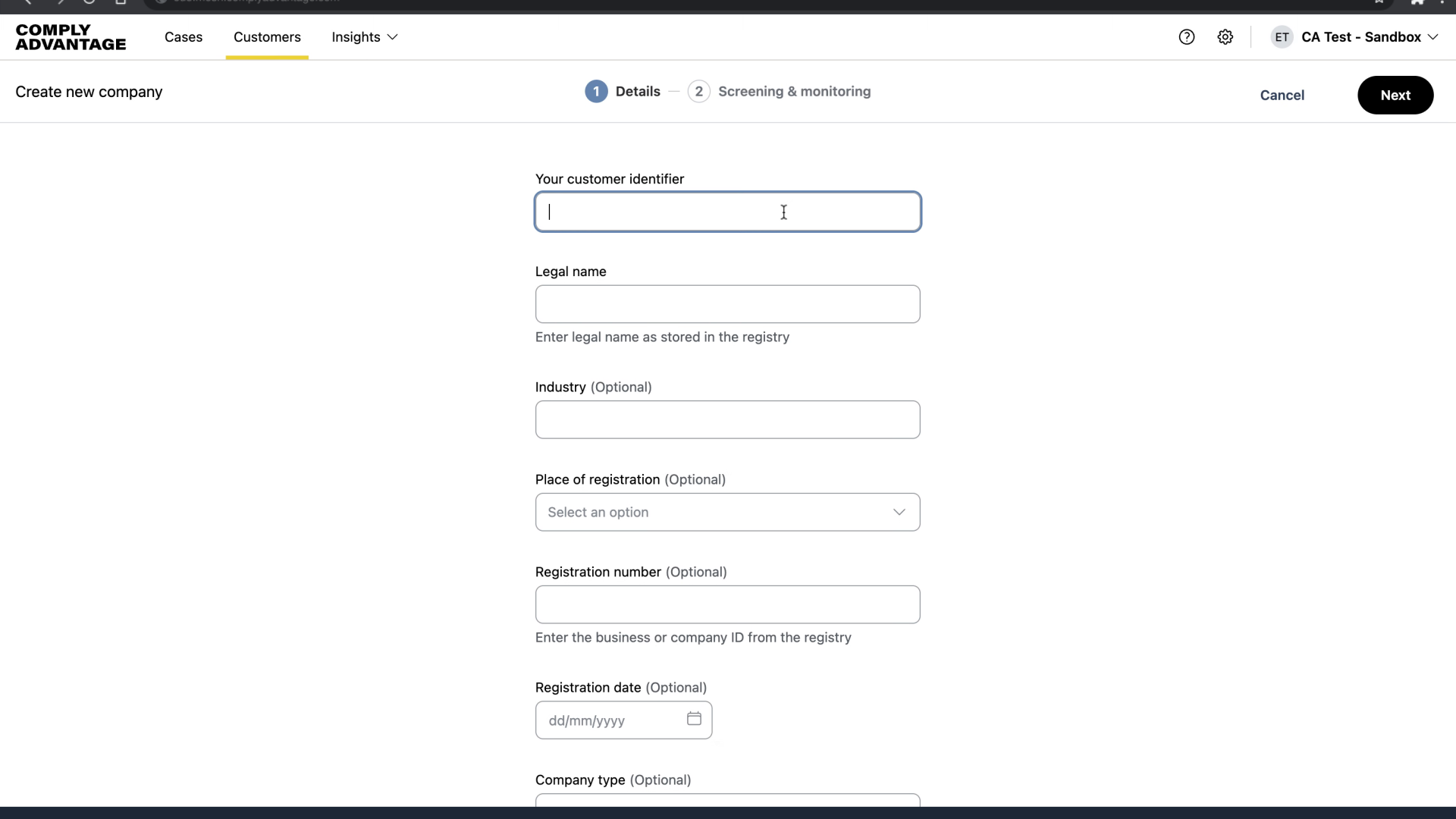The width and height of the screenshot is (1456, 819).
Task: Go to the Cases tab
Action: (x=184, y=37)
